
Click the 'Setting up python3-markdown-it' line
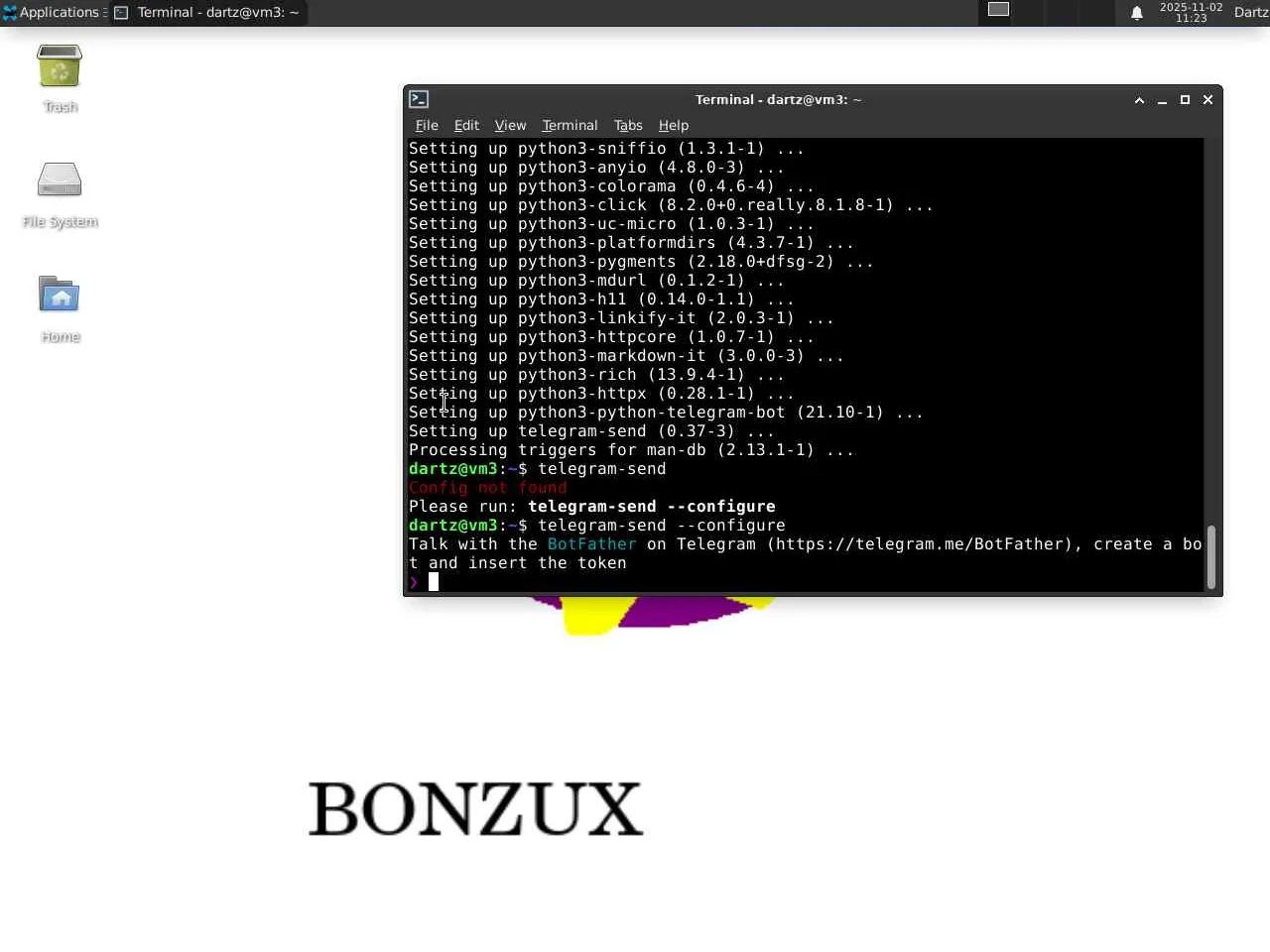click(x=627, y=356)
